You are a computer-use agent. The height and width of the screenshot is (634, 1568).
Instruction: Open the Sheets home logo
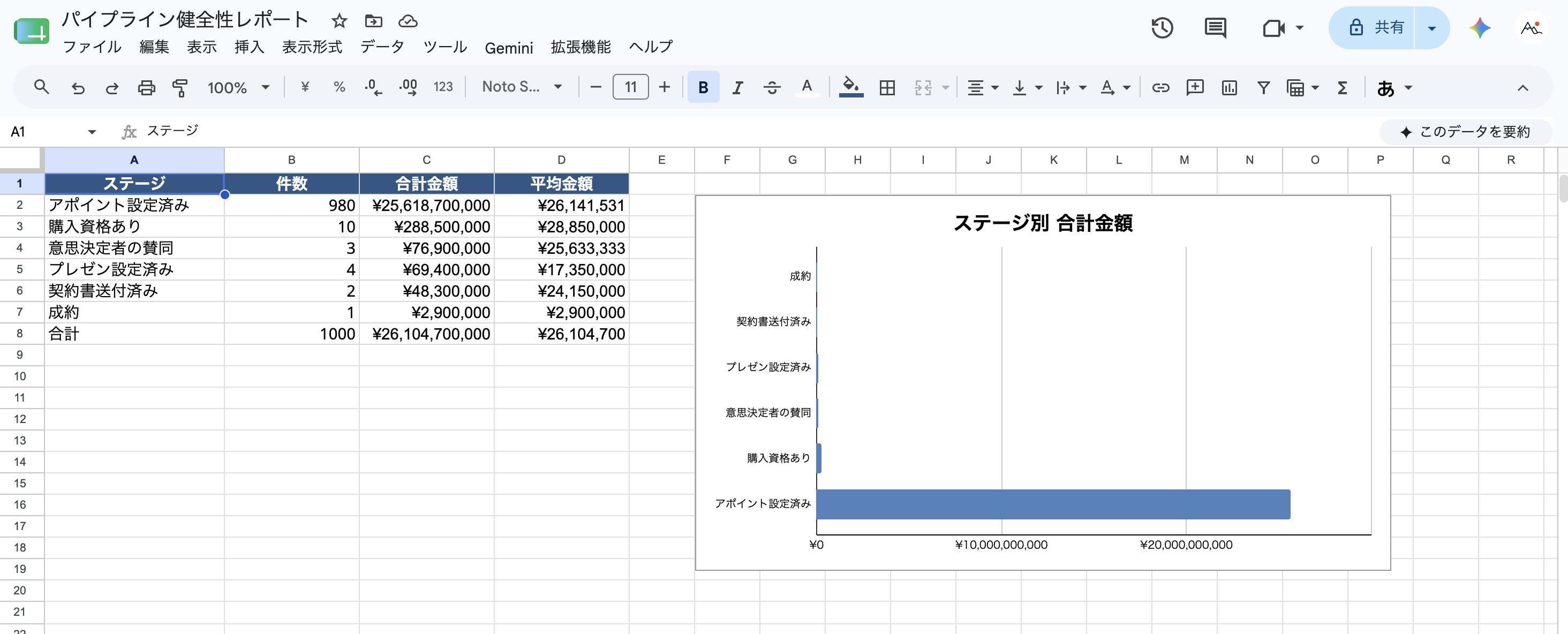tap(32, 31)
